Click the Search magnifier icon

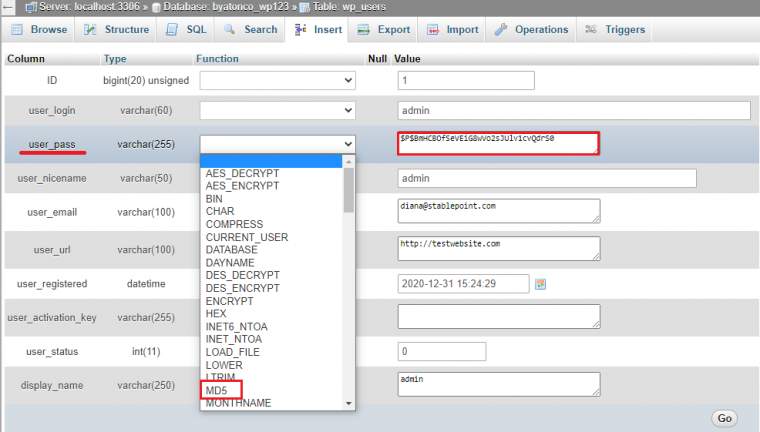[x=229, y=30]
